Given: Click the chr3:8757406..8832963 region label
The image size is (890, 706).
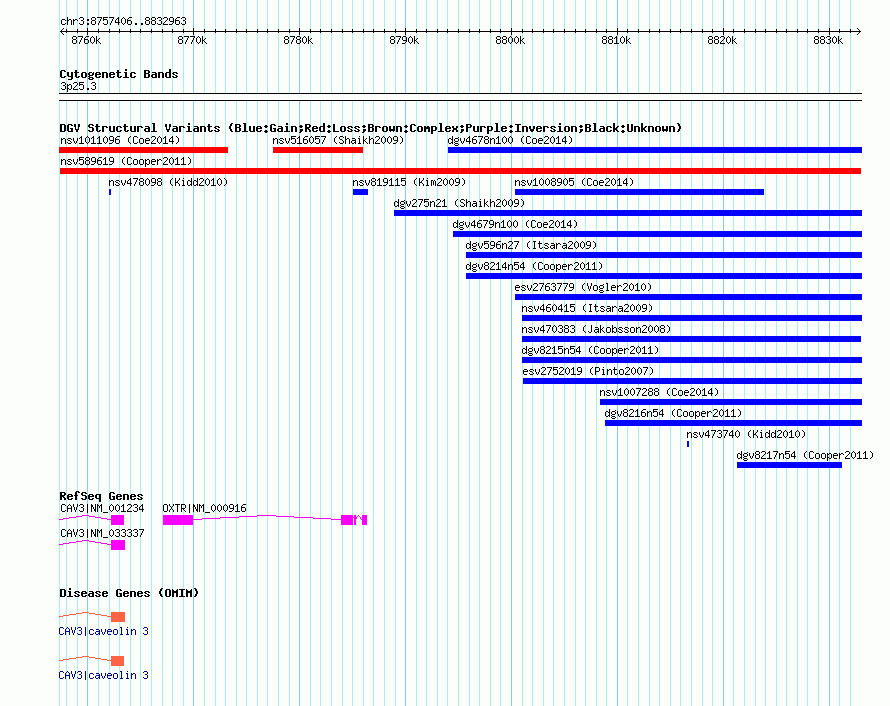Looking at the screenshot, I should pos(123,21).
